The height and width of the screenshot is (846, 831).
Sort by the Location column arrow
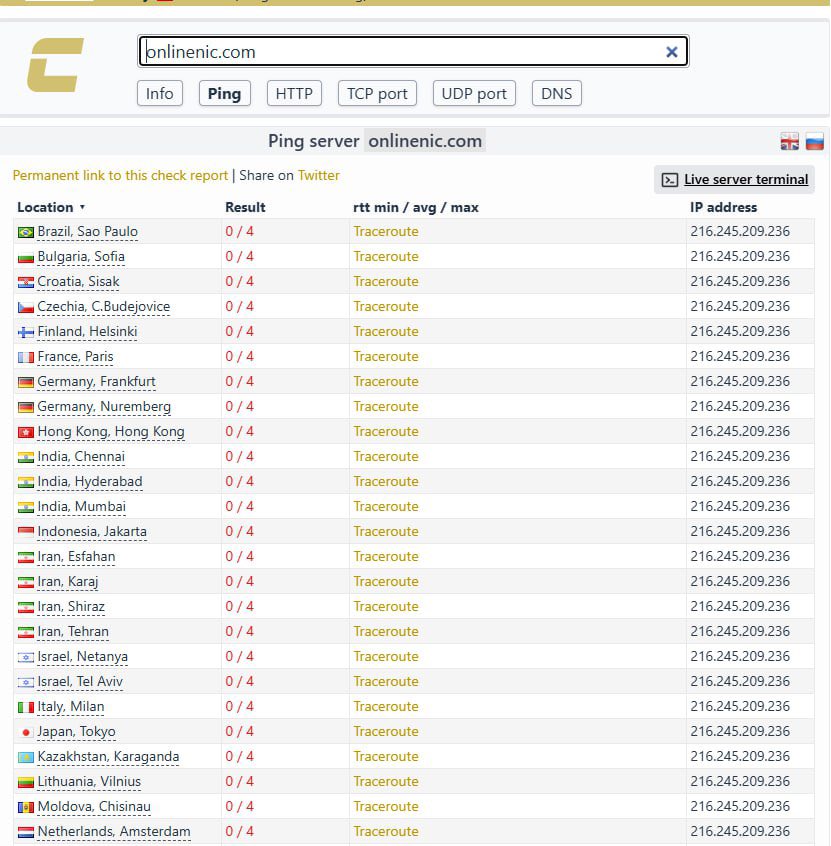point(82,208)
